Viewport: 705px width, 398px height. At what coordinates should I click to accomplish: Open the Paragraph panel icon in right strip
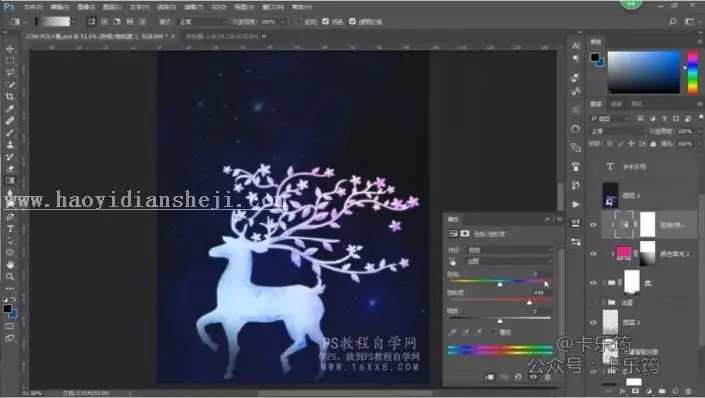click(576, 58)
